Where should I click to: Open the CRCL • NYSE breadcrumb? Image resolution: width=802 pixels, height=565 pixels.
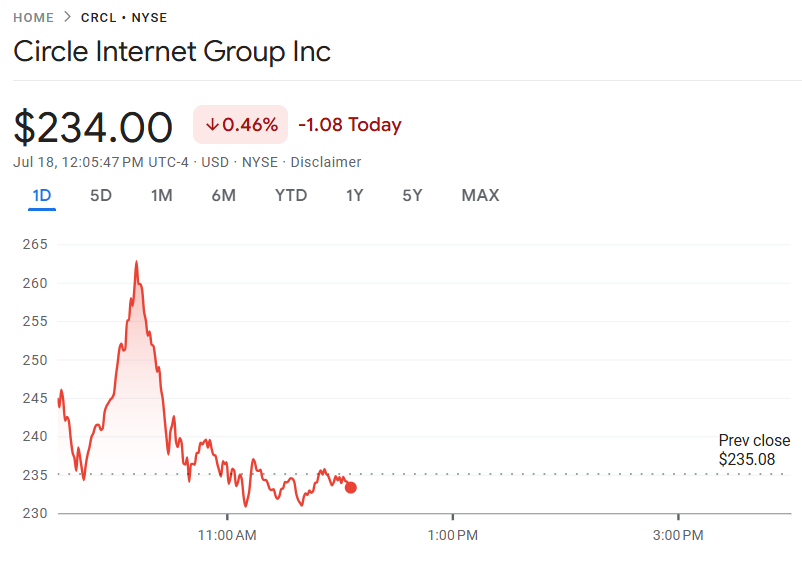click(124, 17)
